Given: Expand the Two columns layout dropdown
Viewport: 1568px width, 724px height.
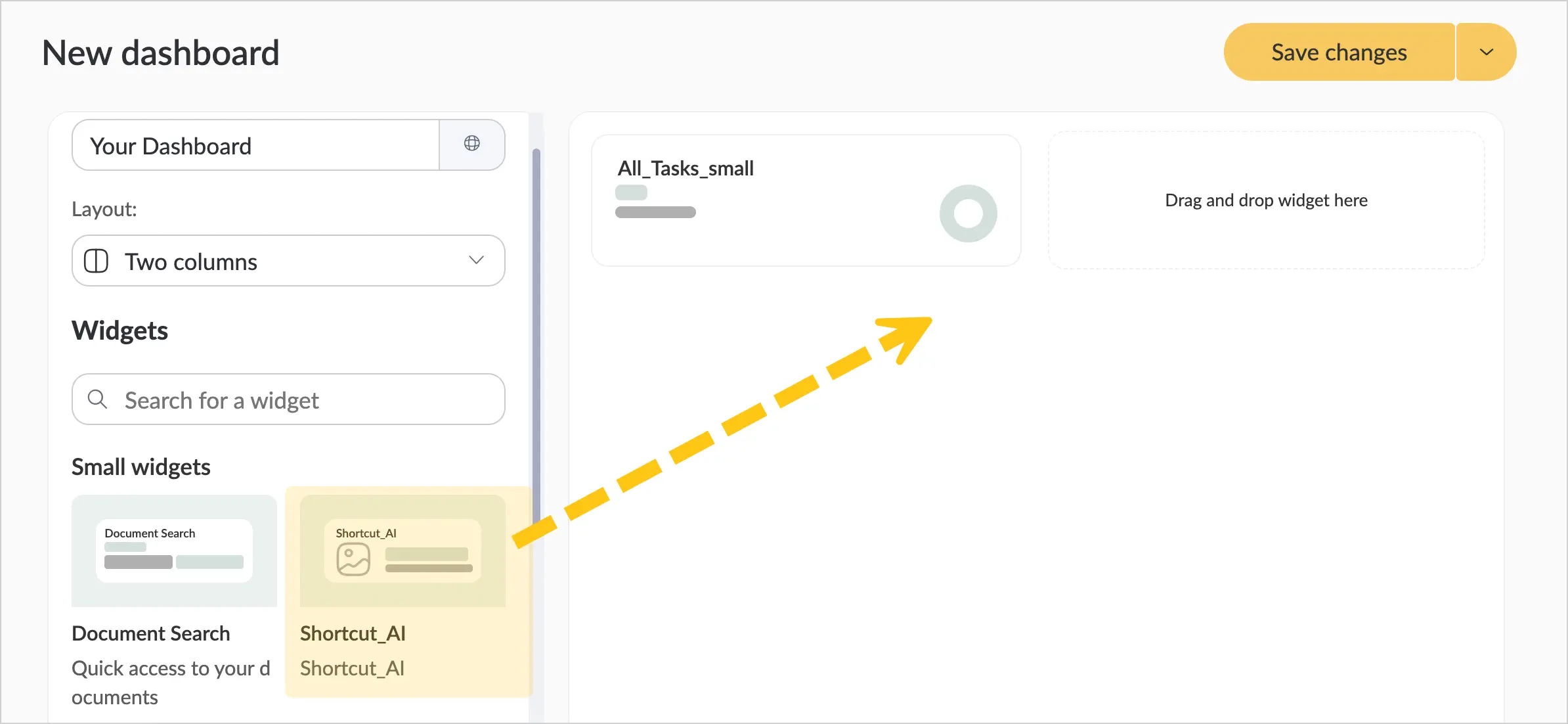Looking at the screenshot, I should click(x=288, y=261).
